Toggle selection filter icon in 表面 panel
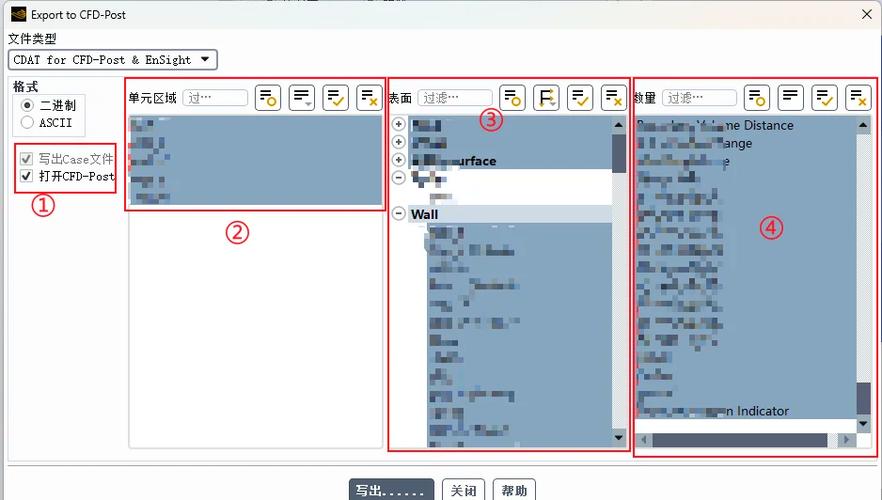Screen dimensions: 882x500 point(512,98)
